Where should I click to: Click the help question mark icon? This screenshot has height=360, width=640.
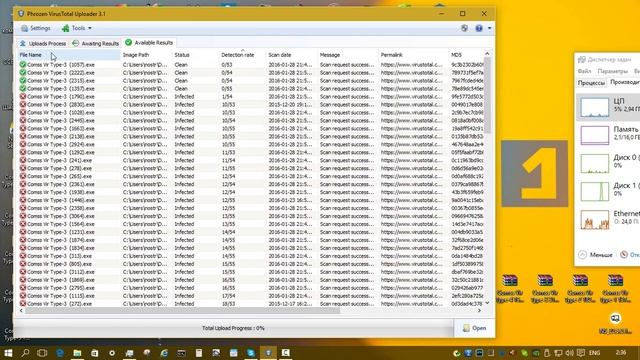479,28
